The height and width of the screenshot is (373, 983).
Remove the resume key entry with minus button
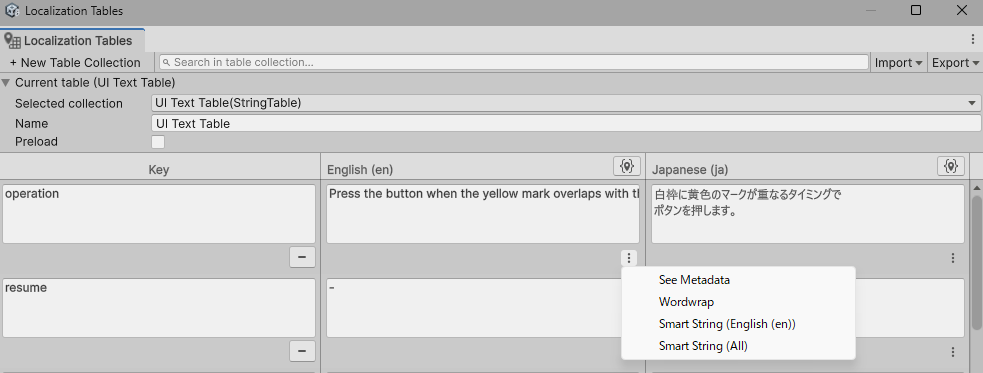pos(302,351)
